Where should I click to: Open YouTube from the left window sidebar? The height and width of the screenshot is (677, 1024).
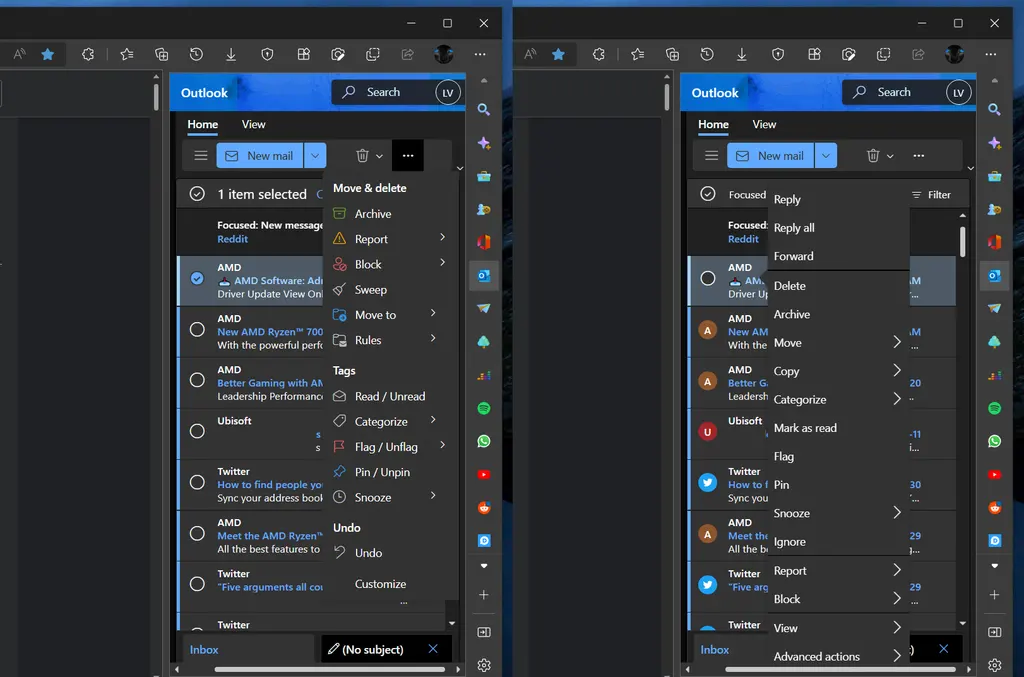pos(484,475)
